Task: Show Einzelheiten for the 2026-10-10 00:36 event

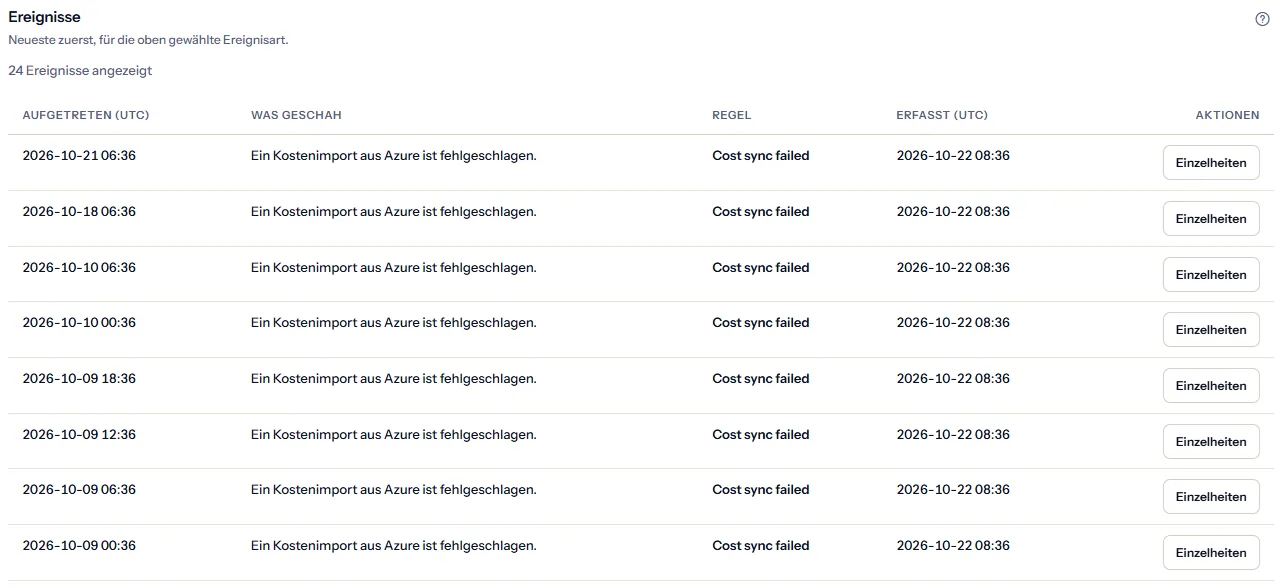Action: point(1211,330)
